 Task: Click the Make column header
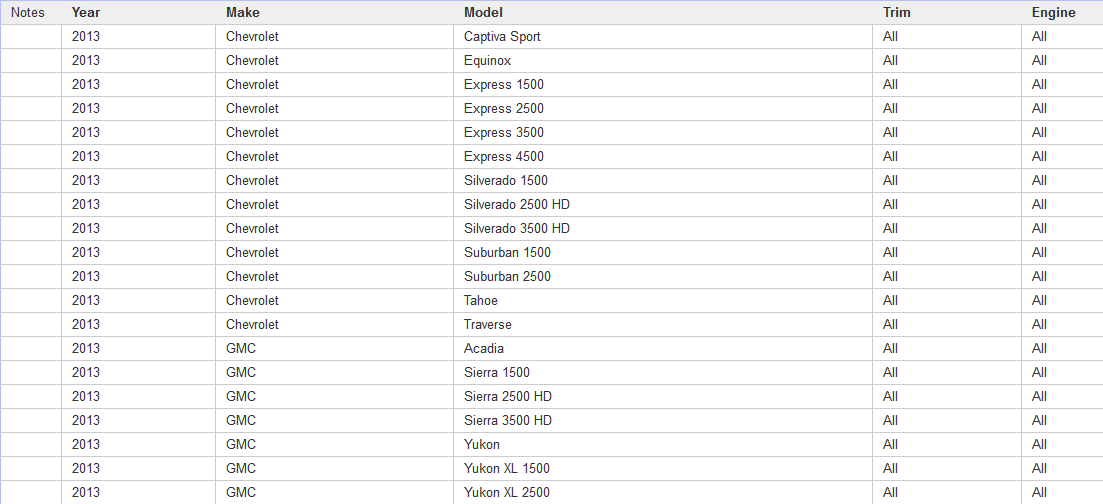[242, 13]
